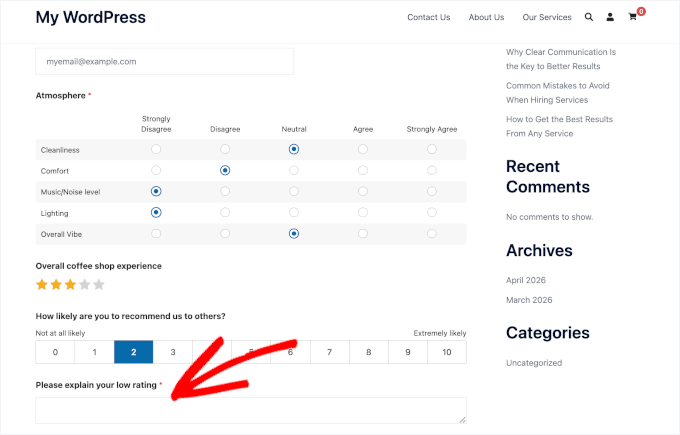Image resolution: width=680 pixels, height=435 pixels.
Task: Open the search icon in header
Action: tap(588, 17)
